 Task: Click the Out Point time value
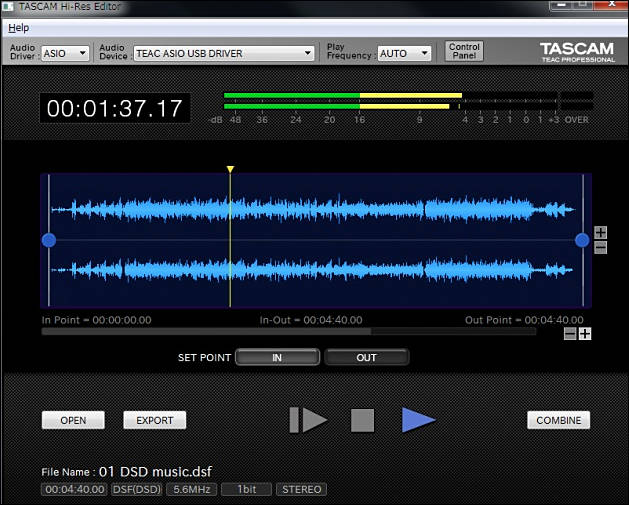554,320
